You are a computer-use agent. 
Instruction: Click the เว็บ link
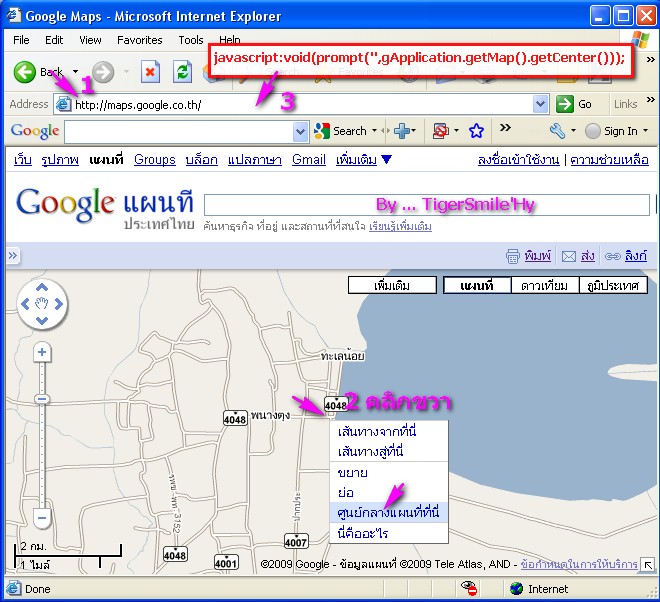pos(23,160)
